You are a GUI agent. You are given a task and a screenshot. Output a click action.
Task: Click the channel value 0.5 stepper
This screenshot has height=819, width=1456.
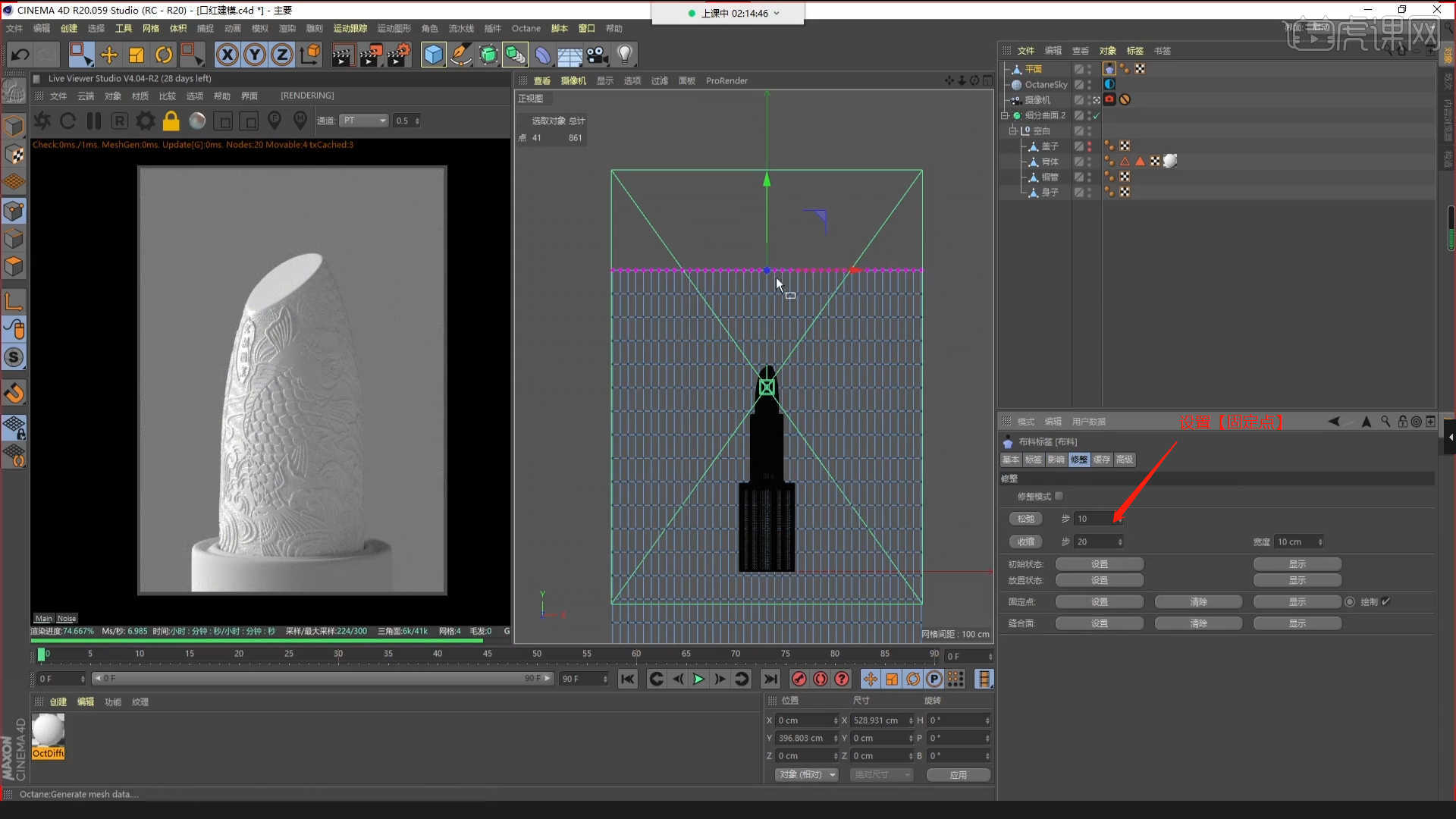tap(416, 121)
